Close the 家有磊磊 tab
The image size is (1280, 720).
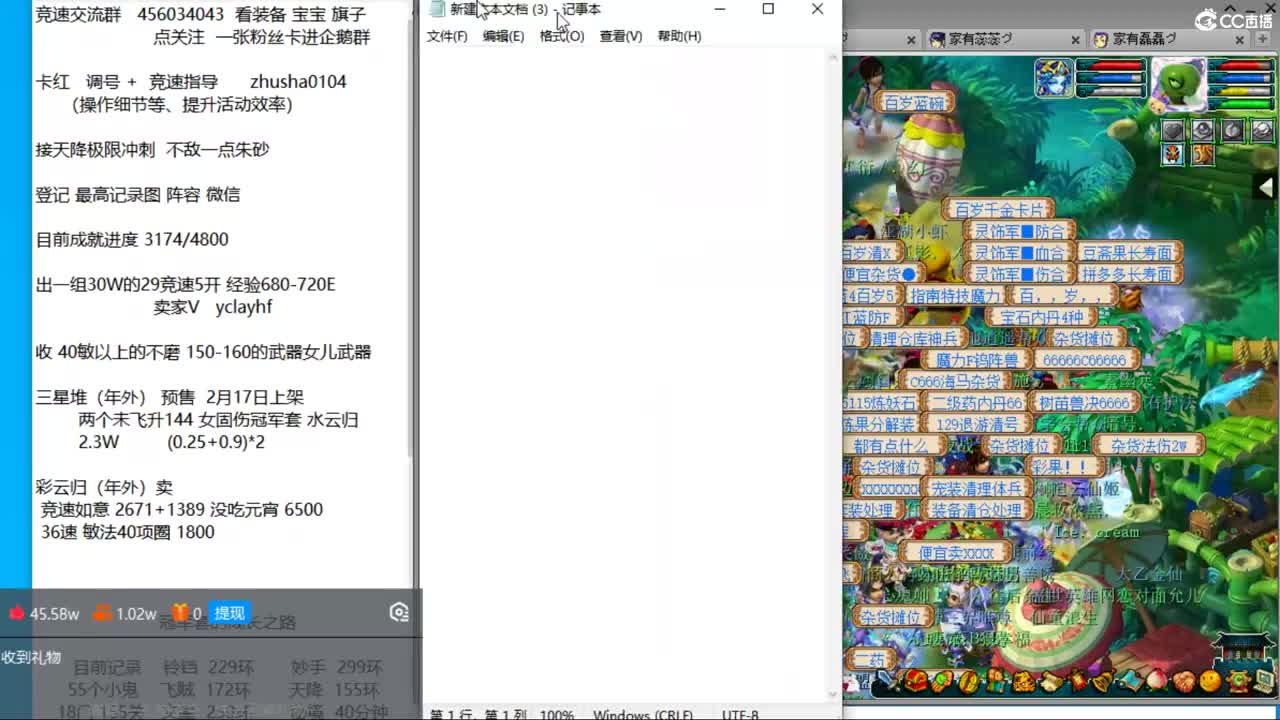click(1238, 40)
